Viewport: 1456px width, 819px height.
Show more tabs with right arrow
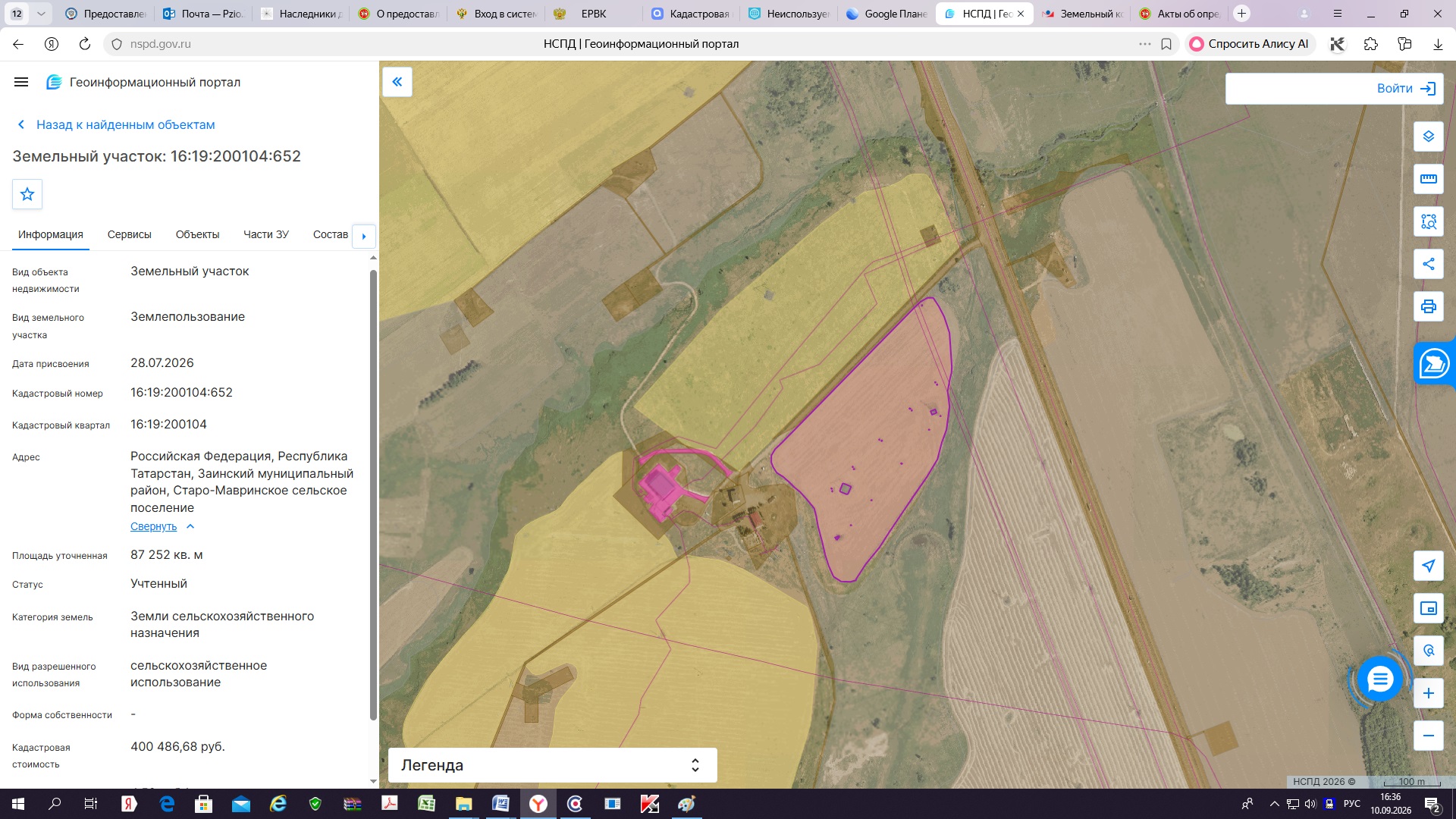364,236
